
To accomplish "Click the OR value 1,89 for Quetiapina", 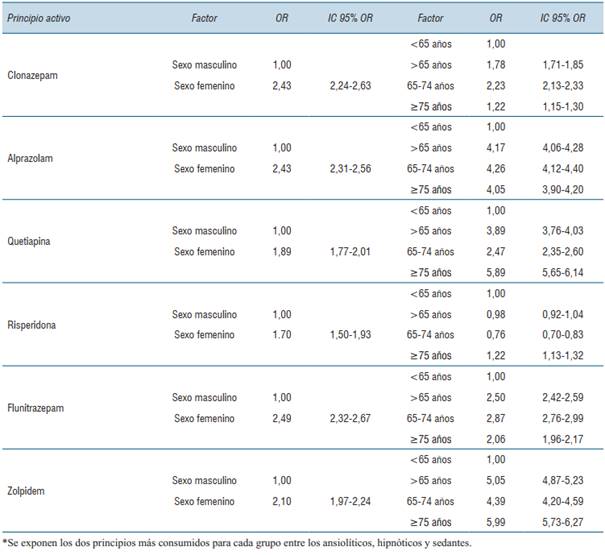I will pyautogui.click(x=283, y=251).
